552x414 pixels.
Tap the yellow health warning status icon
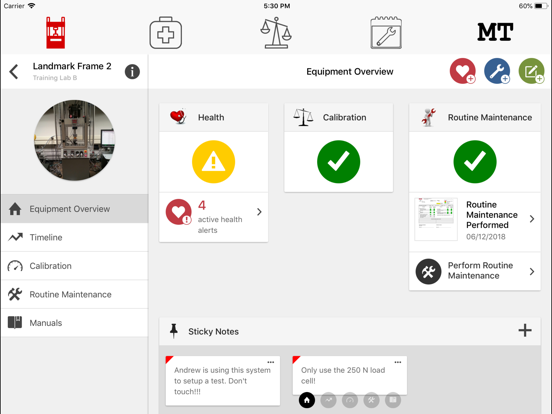click(213, 162)
